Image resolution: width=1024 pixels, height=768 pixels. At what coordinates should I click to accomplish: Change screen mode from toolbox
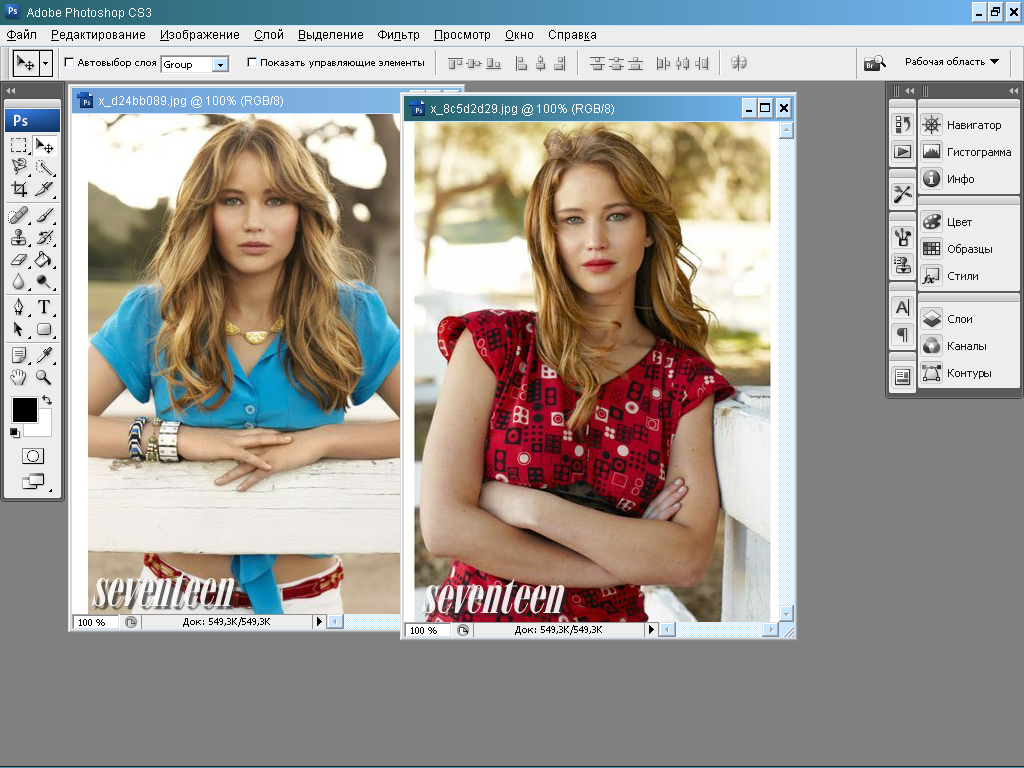[x=33, y=481]
